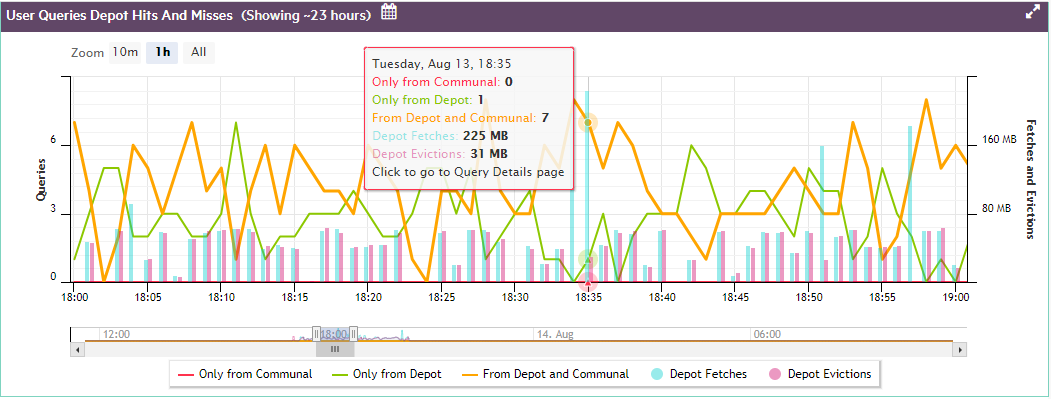Click the 18:25 x-axis label
The image size is (1051, 399).
(441, 296)
